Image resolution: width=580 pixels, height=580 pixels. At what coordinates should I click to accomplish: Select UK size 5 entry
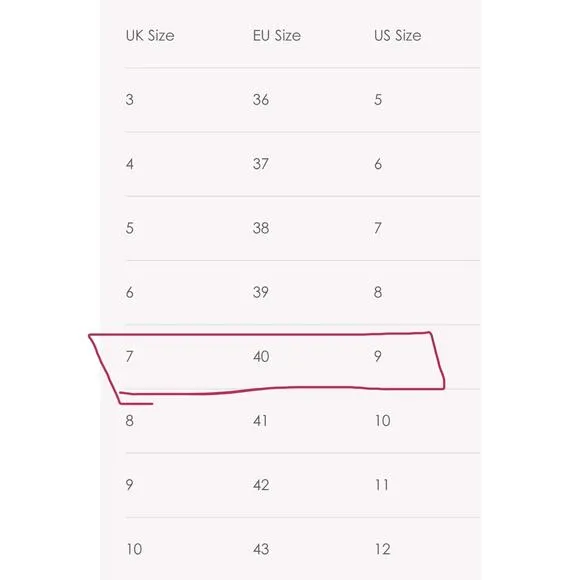click(129, 228)
